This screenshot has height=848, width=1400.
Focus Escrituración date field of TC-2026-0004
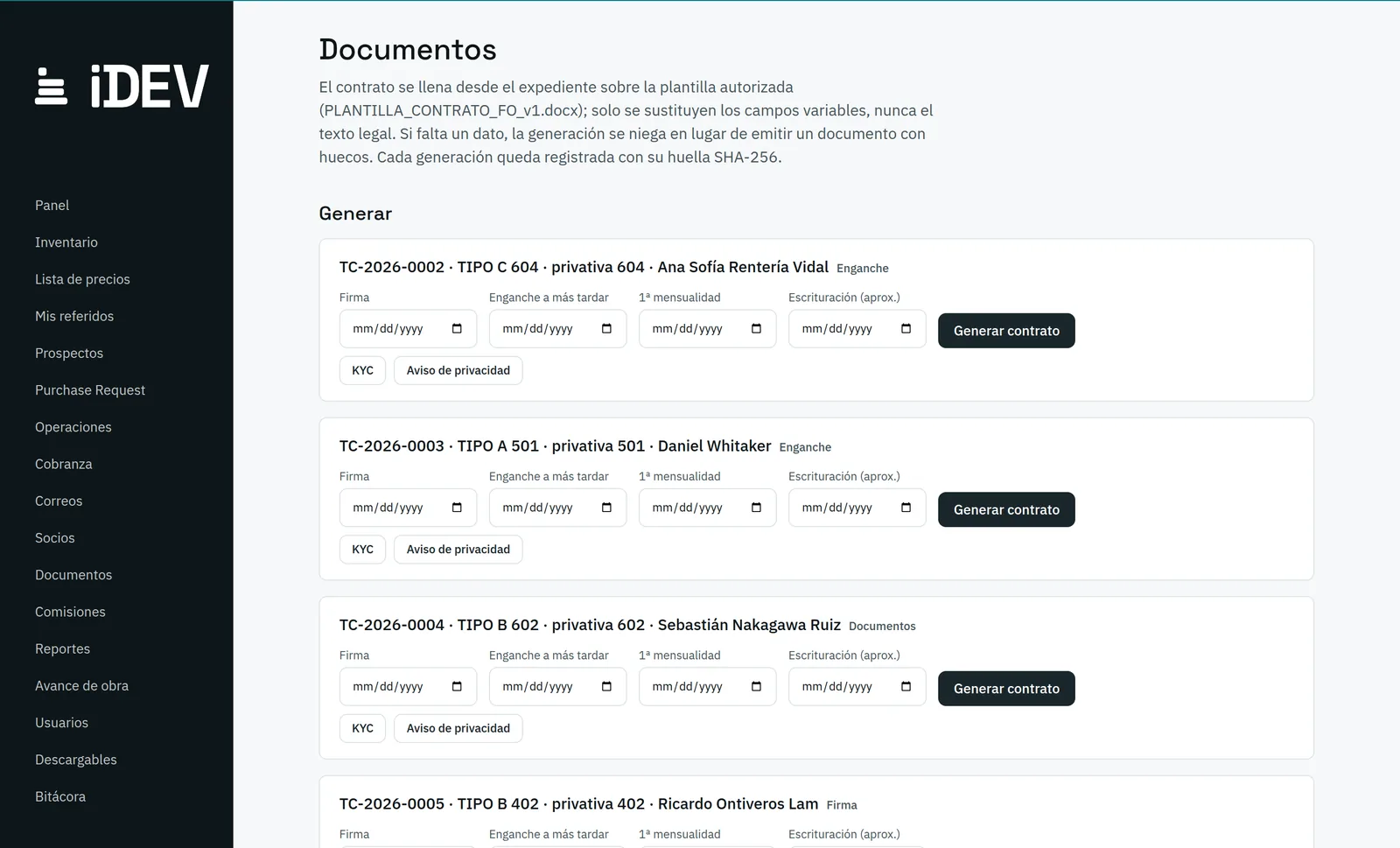(857, 687)
